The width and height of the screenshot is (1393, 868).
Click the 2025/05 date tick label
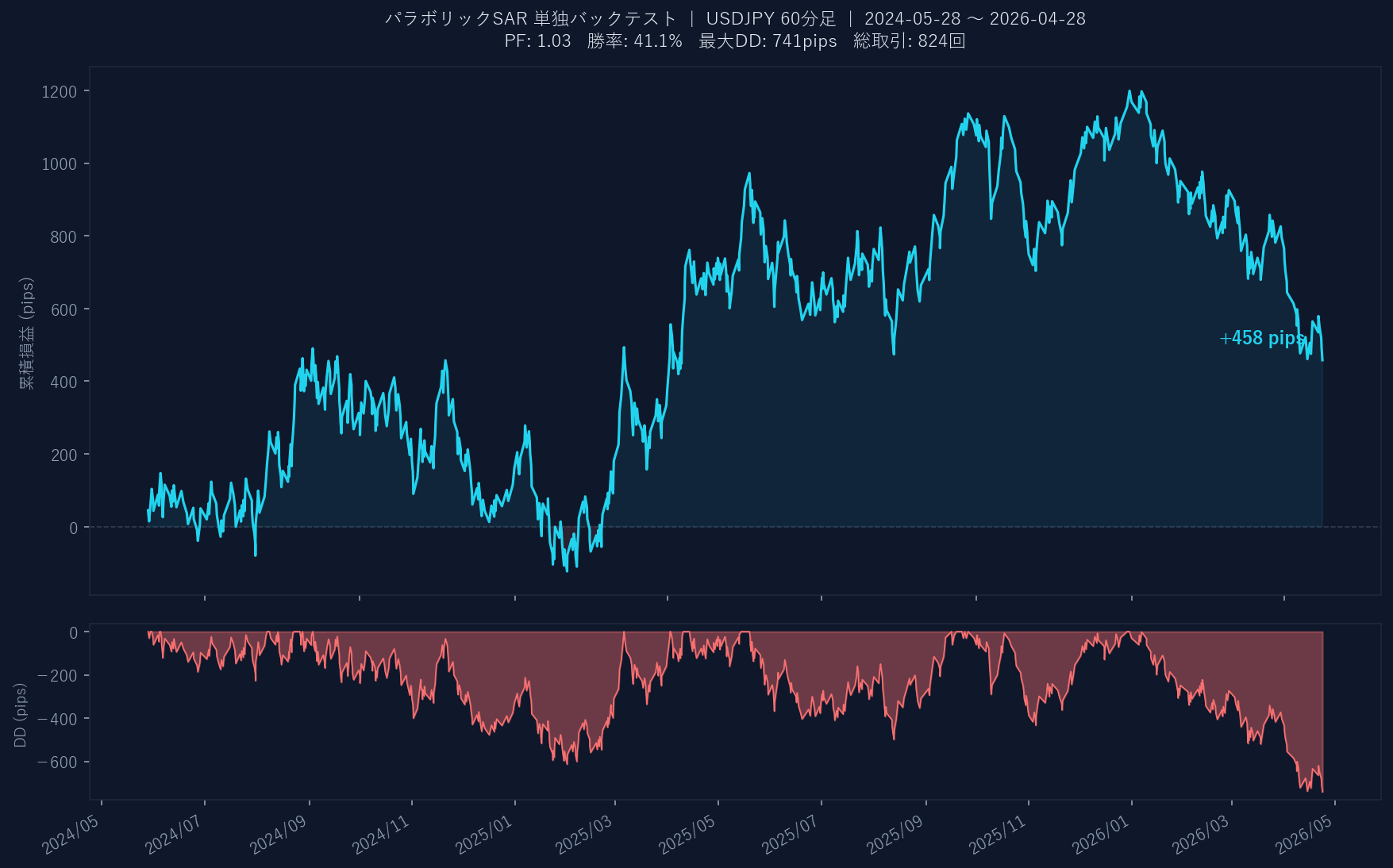point(688,835)
